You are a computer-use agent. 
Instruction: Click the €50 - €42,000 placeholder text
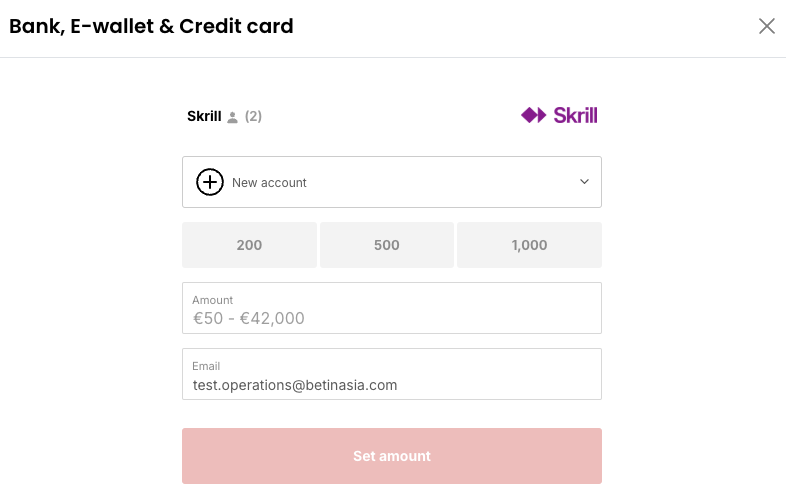[249, 319]
